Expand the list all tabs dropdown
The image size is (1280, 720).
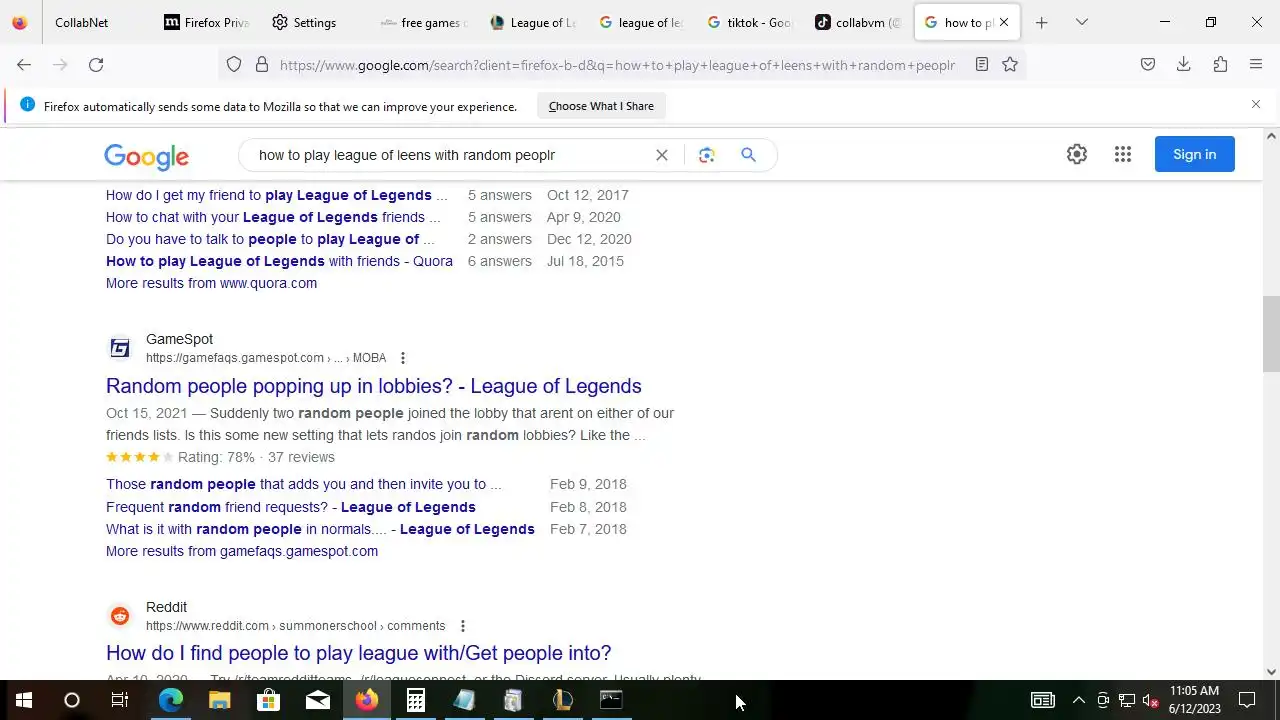[x=1081, y=22]
